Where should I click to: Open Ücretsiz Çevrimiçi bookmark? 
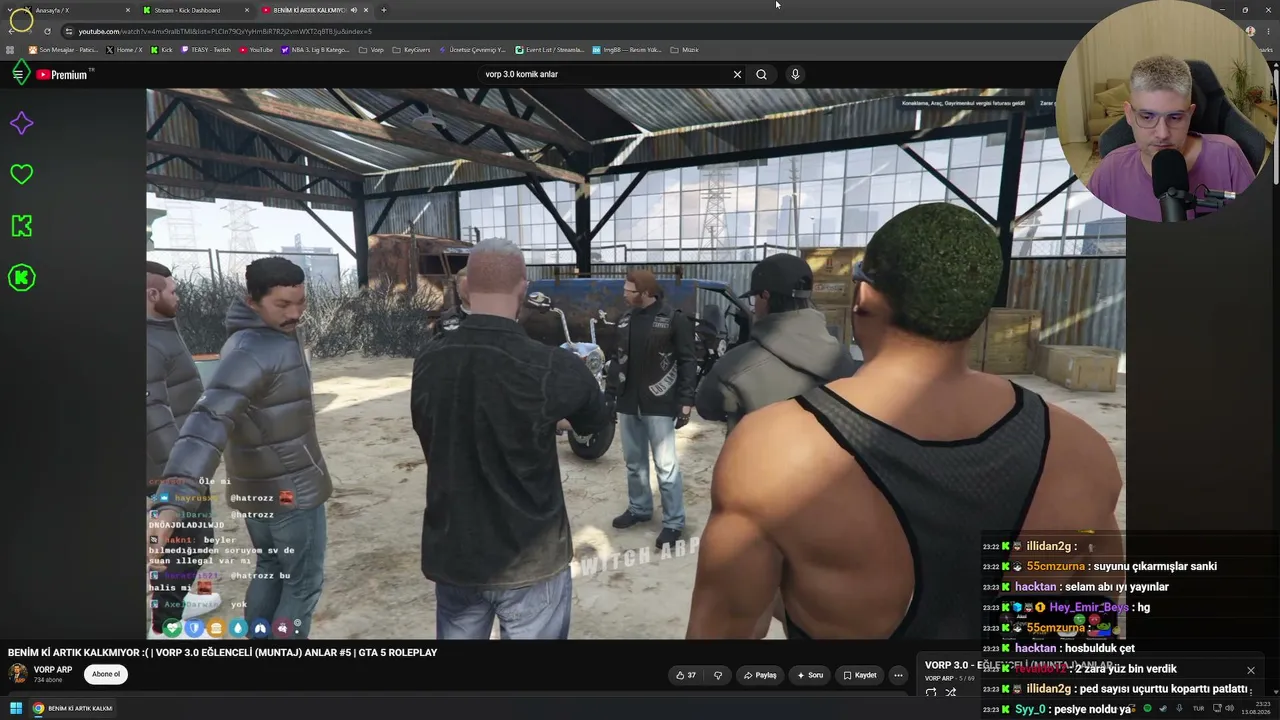point(472,50)
